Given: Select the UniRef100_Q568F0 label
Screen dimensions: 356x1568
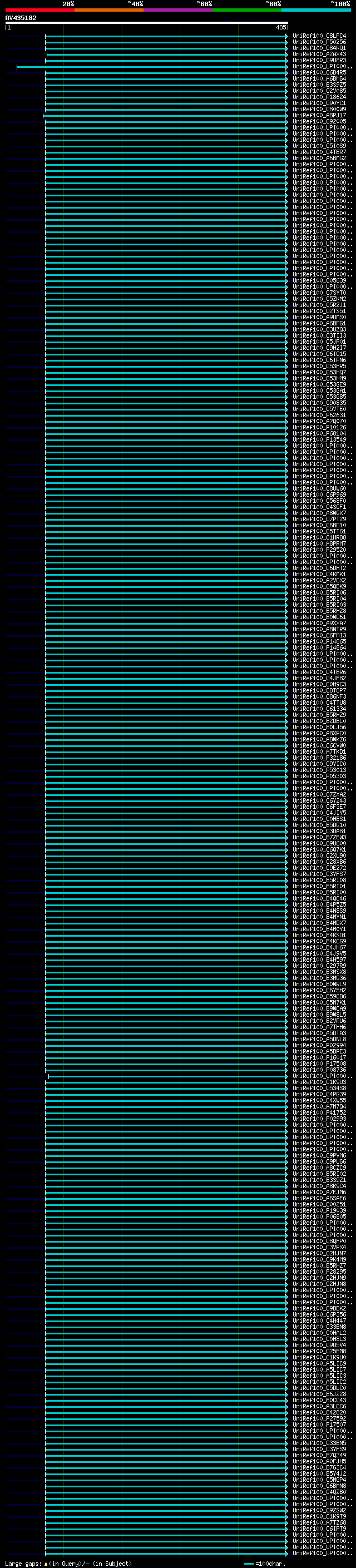Looking at the screenshot, I should coord(319,501).
